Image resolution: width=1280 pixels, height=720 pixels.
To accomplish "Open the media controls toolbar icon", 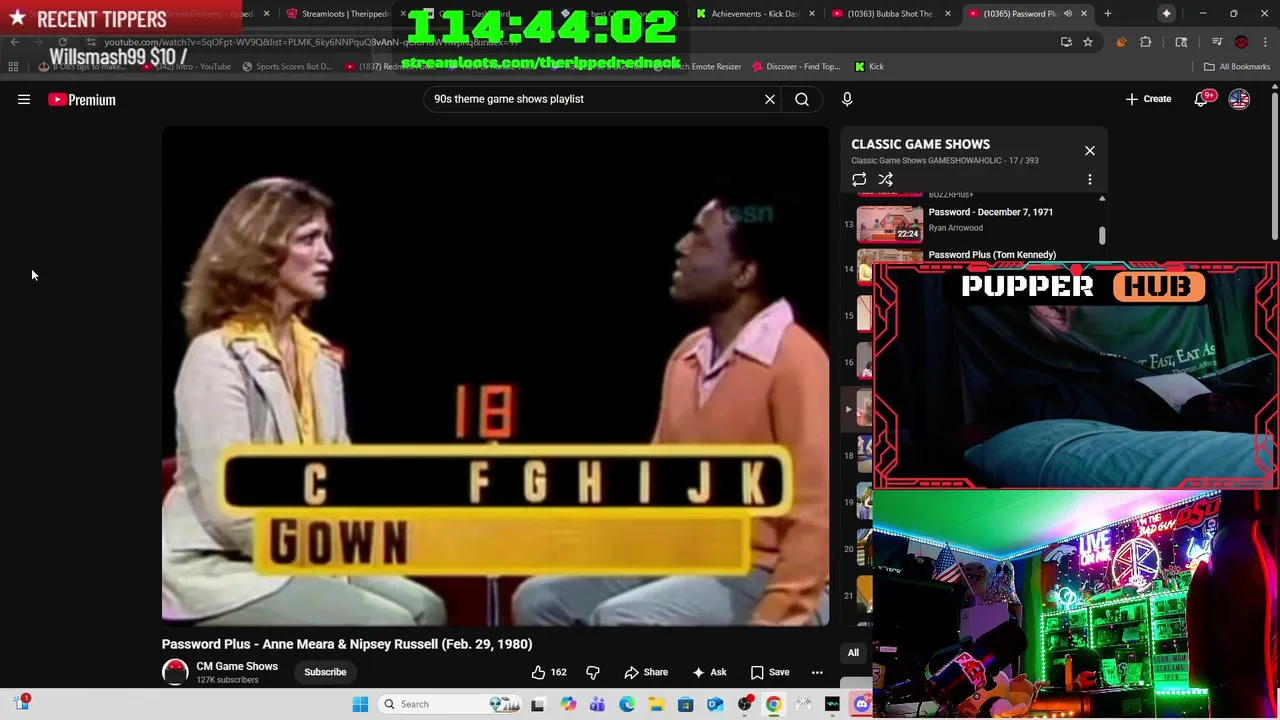I will coord(1217,42).
